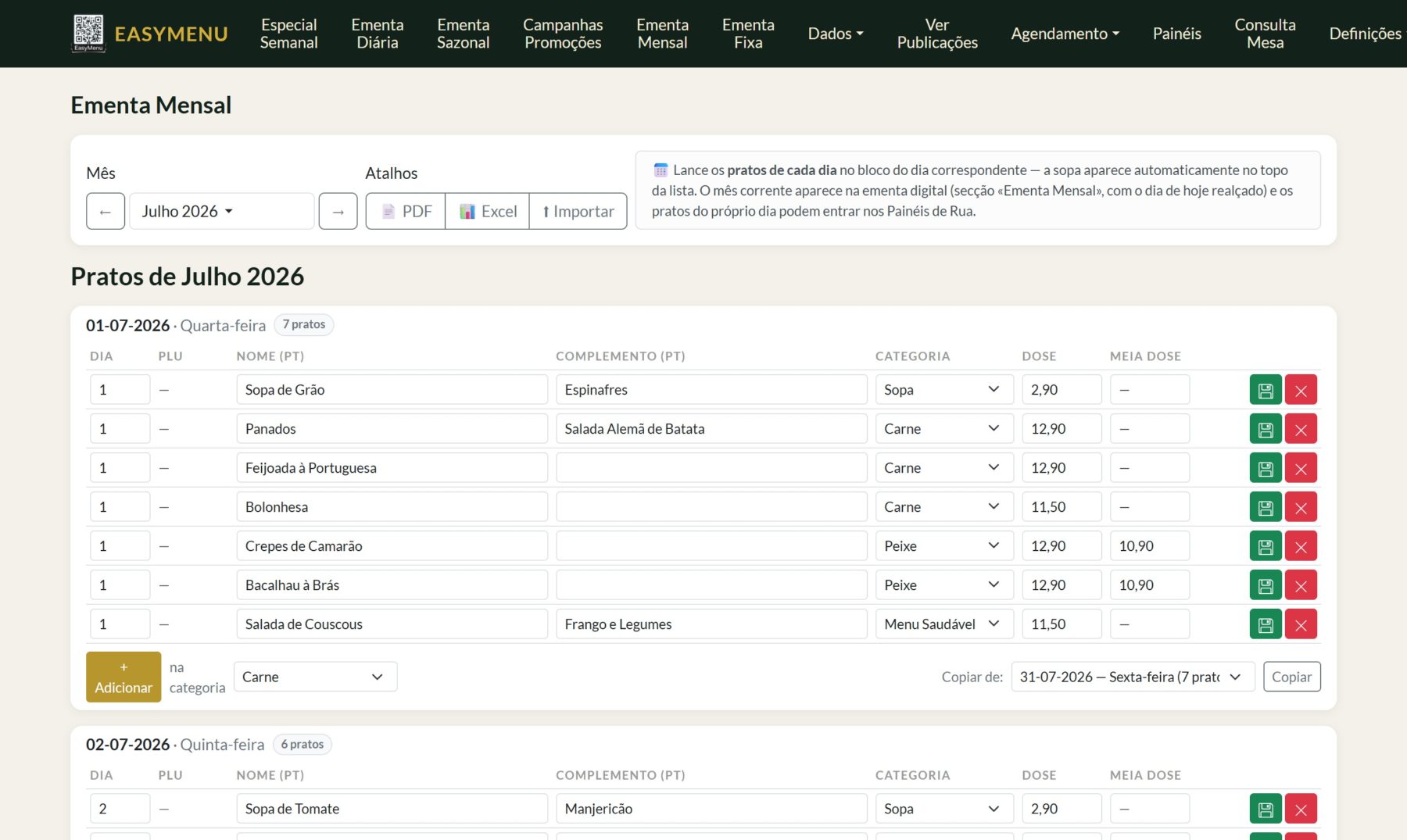Screen dimensions: 1407x840
Task: Open Painéis page
Action: pos(1176,34)
